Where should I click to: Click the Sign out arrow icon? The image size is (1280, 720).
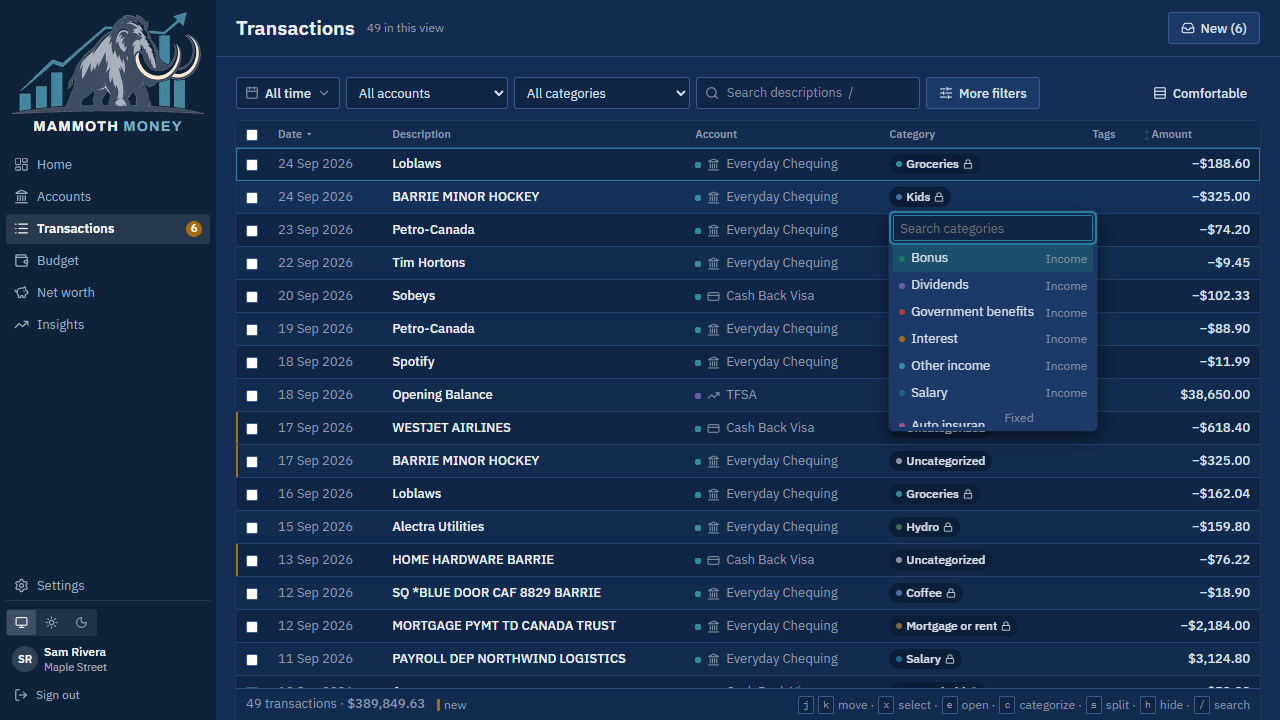click(21, 695)
